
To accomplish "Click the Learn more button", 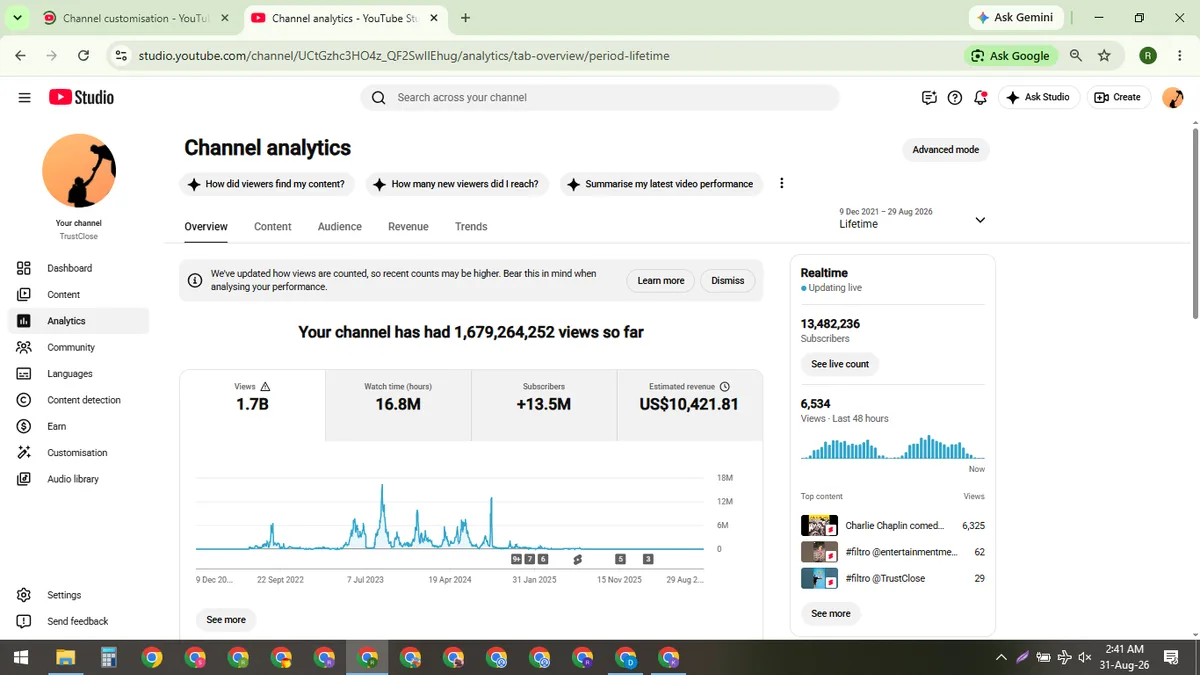I will 661,281.
